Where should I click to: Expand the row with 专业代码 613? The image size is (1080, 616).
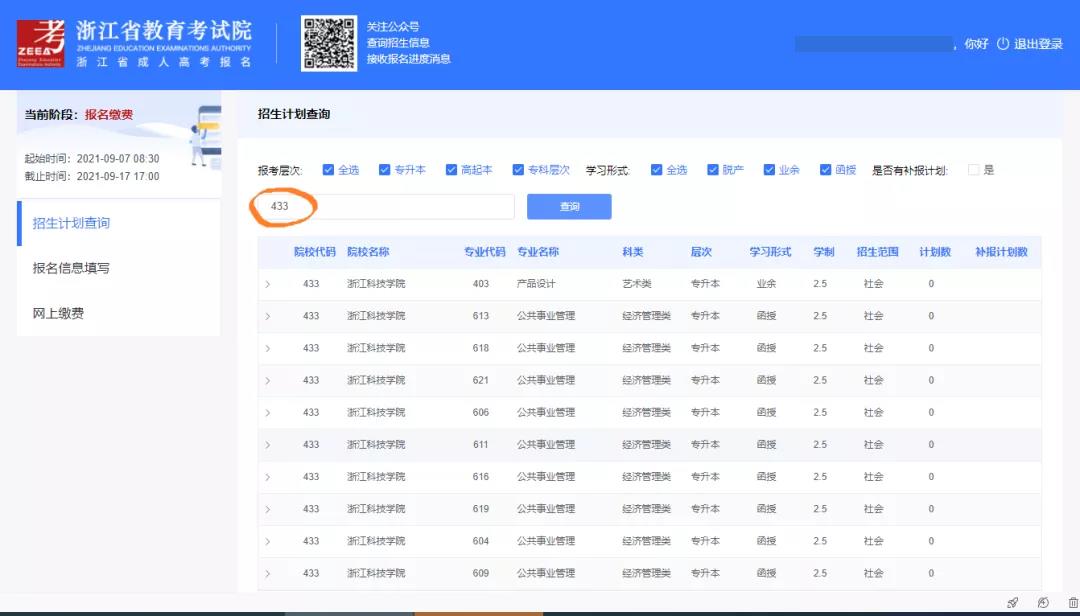click(267, 315)
